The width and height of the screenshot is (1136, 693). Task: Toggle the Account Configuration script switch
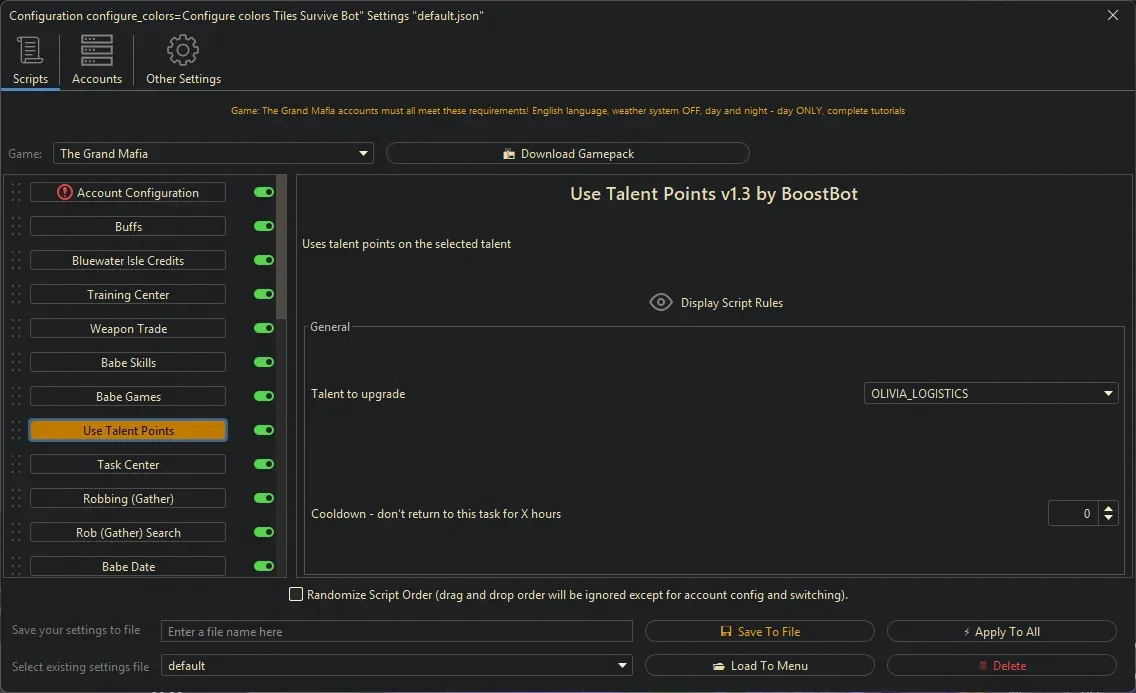[264, 192]
